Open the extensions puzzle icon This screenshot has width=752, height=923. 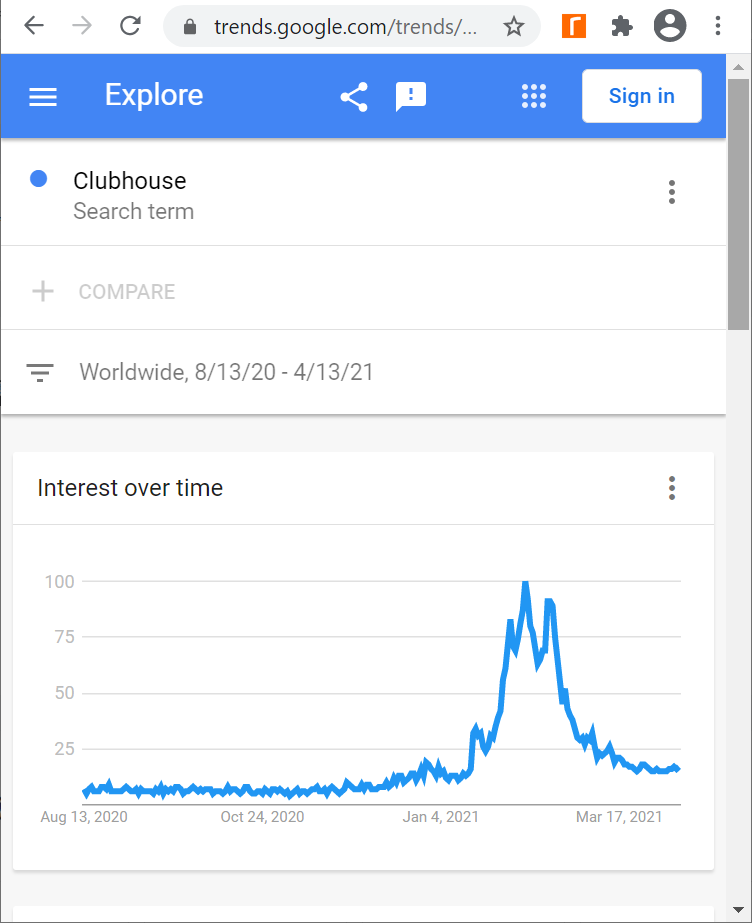(x=622, y=26)
